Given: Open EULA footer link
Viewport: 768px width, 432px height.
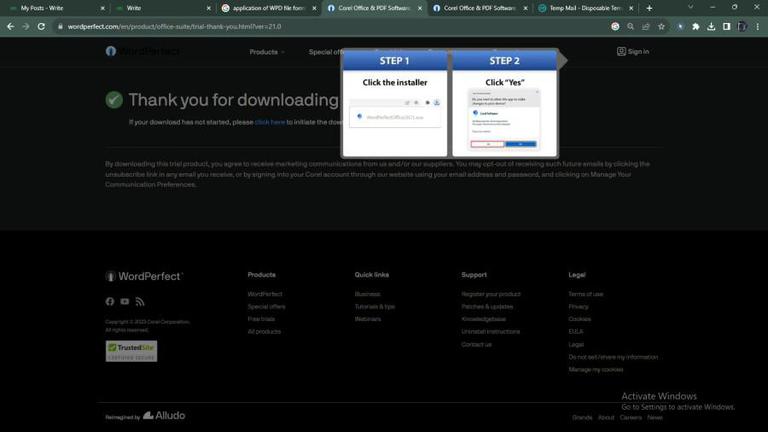Looking at the screenshot, I should [x=576, y=332].
